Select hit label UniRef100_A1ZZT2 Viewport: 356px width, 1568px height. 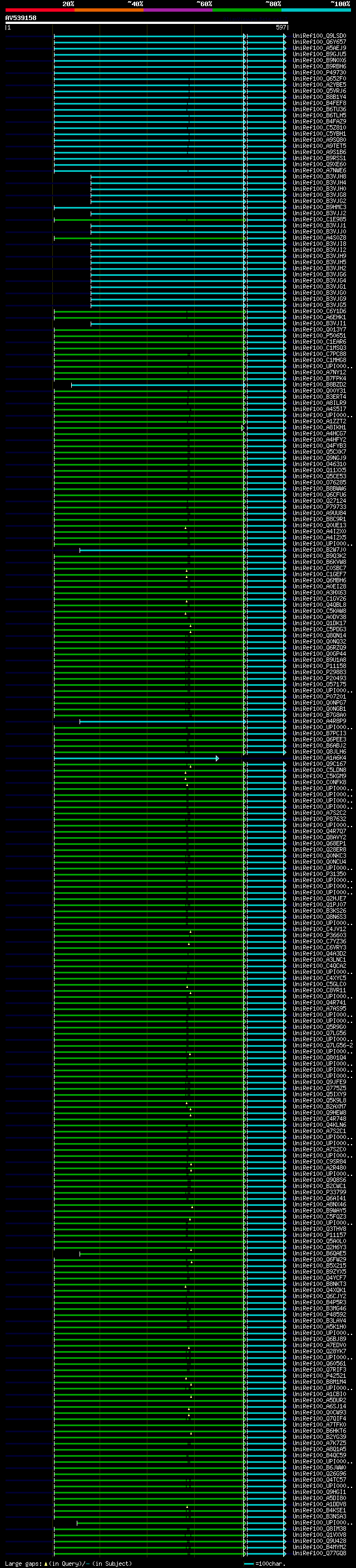pos(319,421)
